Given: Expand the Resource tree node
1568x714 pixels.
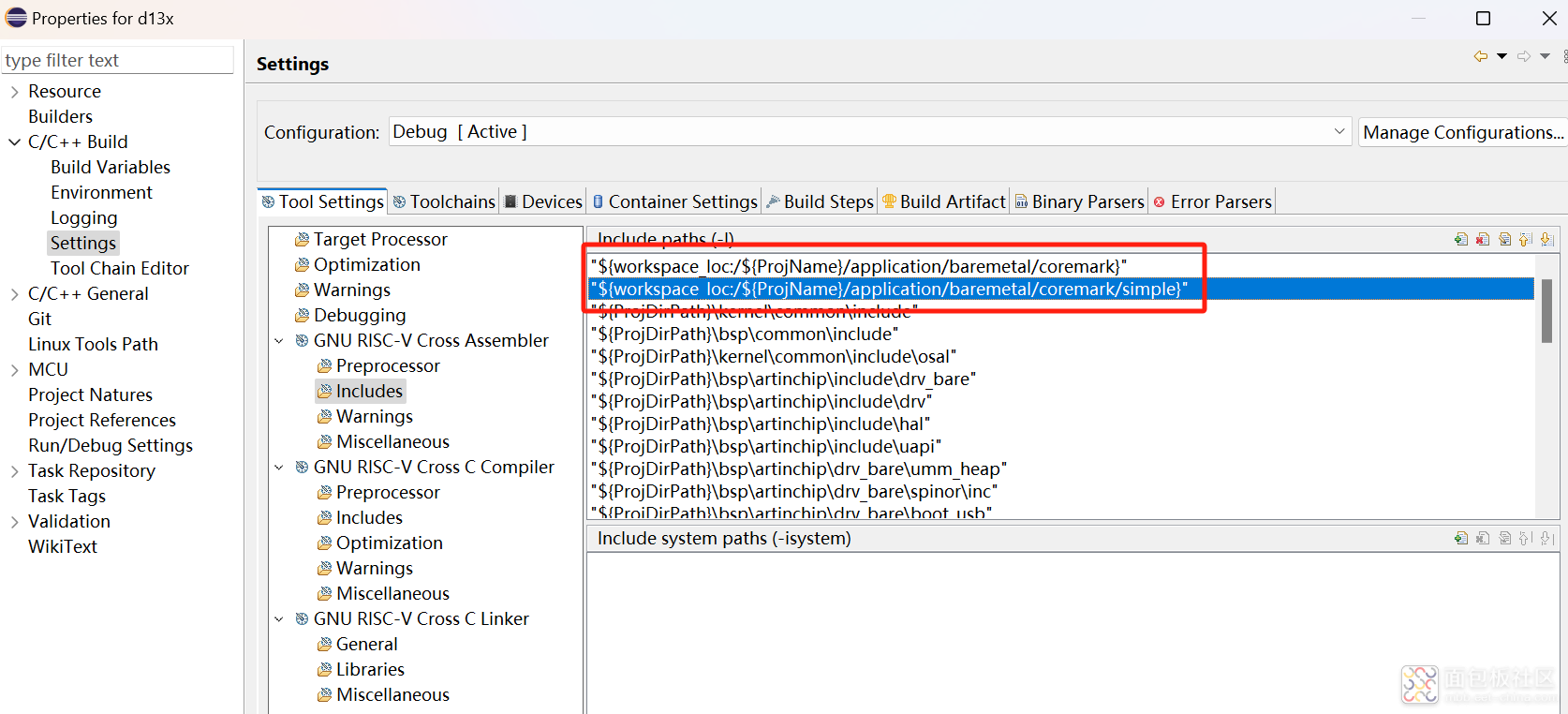Looking at the screenshot, I should (x=14, y=92).
